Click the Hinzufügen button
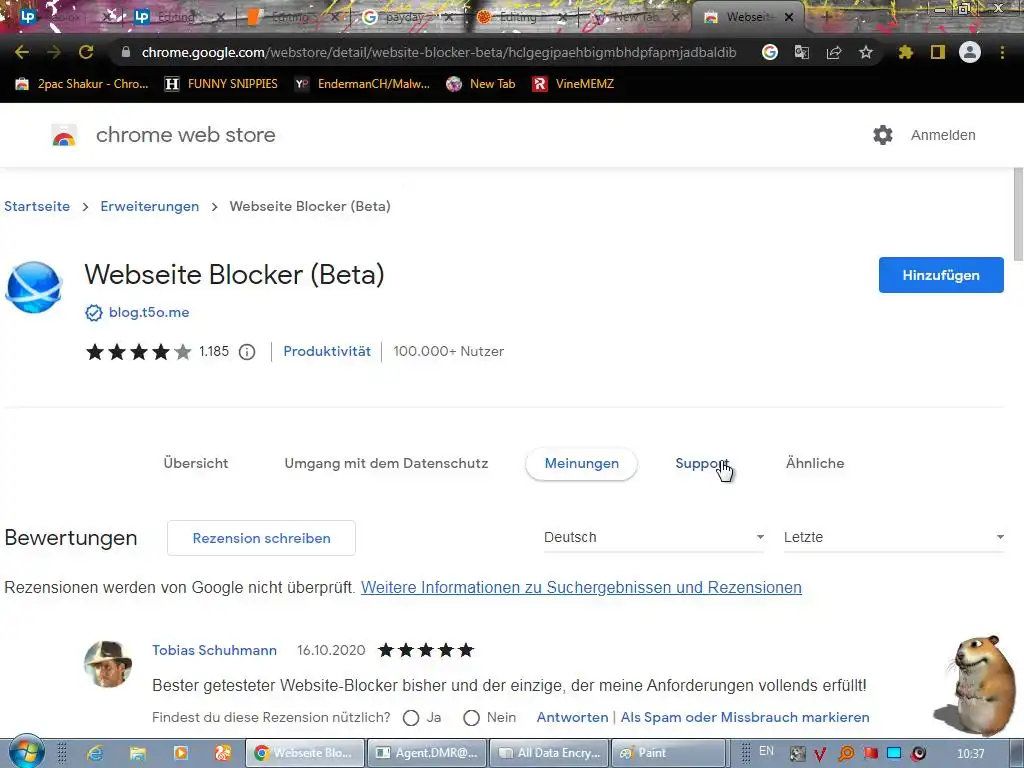This screenshot has height=768, width=1024. [x=941, y=275]
